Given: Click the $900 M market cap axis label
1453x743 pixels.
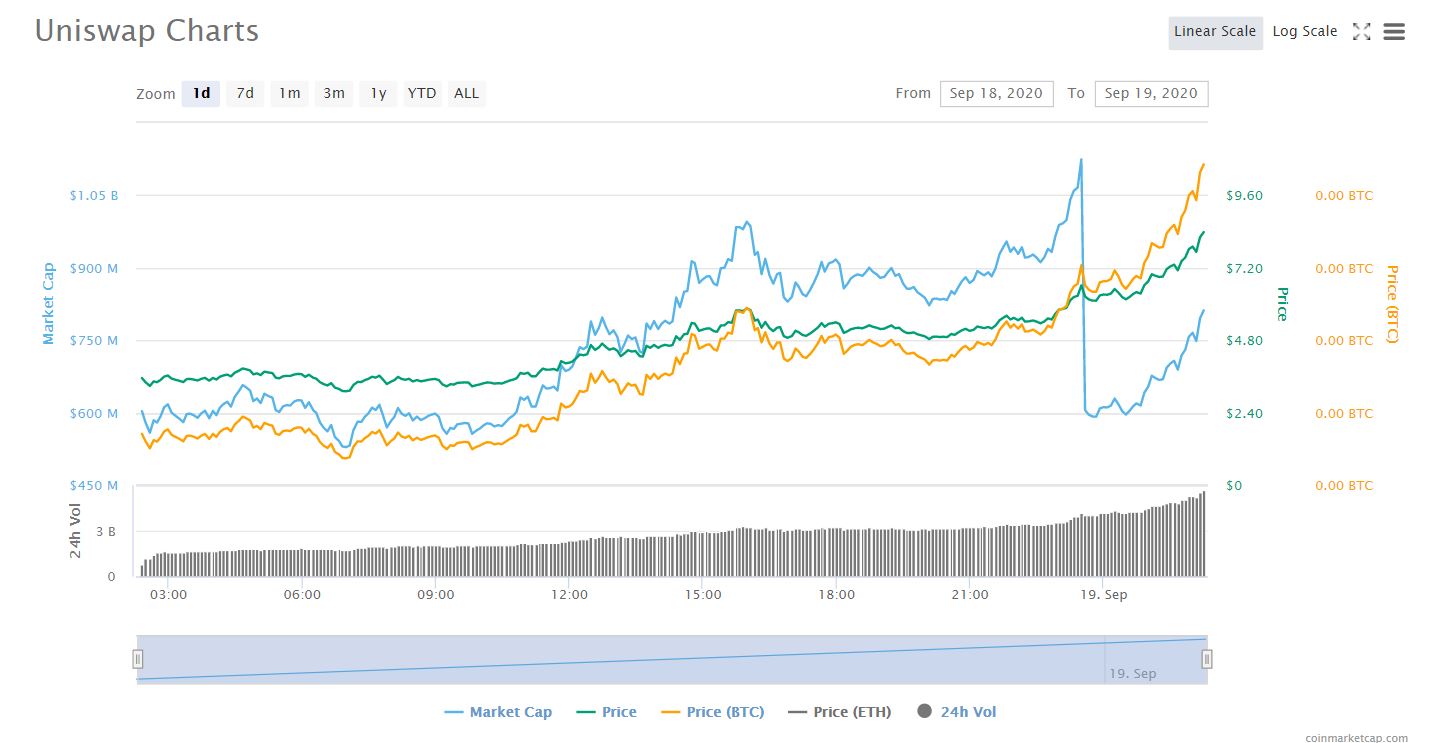Looking at the screenshot, I should coord(94,268).
